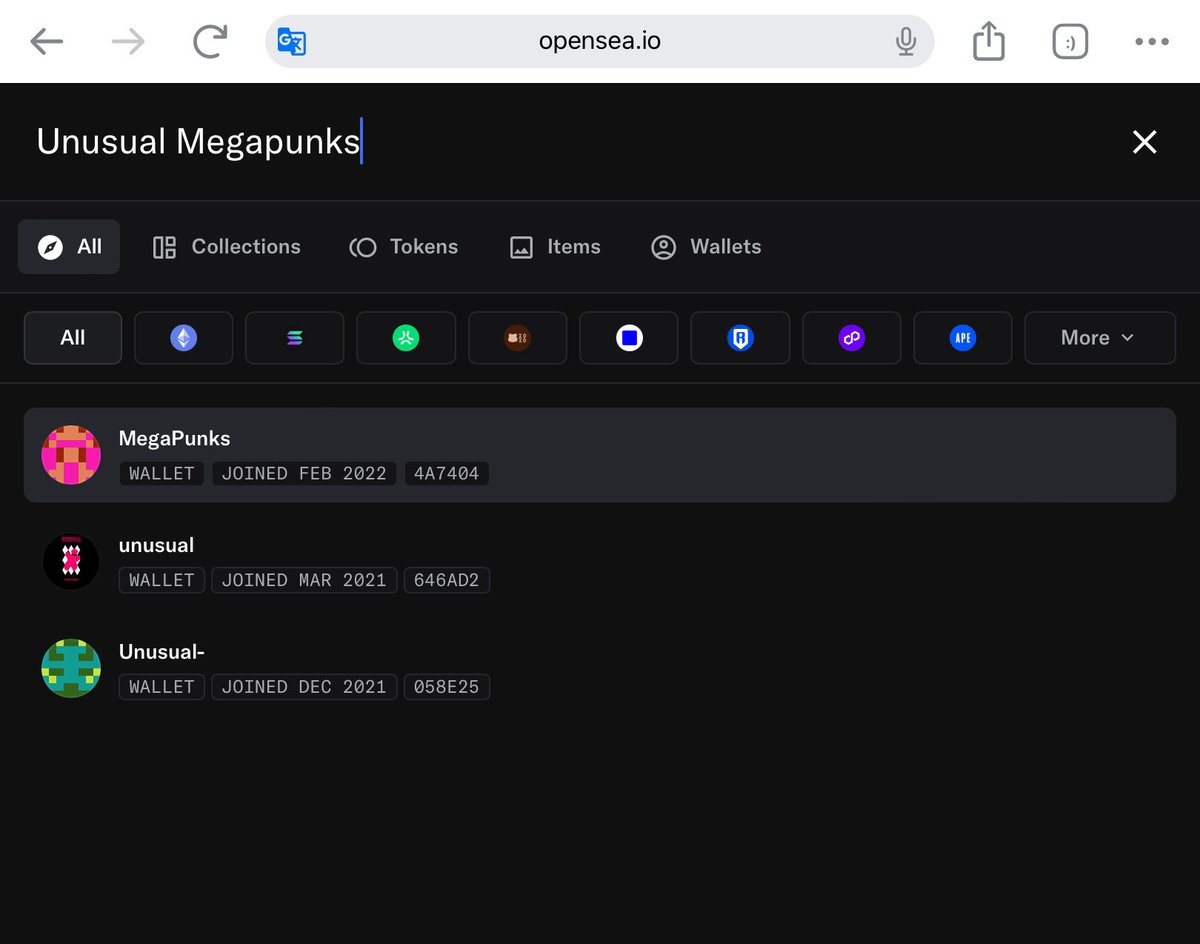Select the All search category tab
This screenshot has width=1200, height=944.
pyautogui.click(x=69, y=247)
